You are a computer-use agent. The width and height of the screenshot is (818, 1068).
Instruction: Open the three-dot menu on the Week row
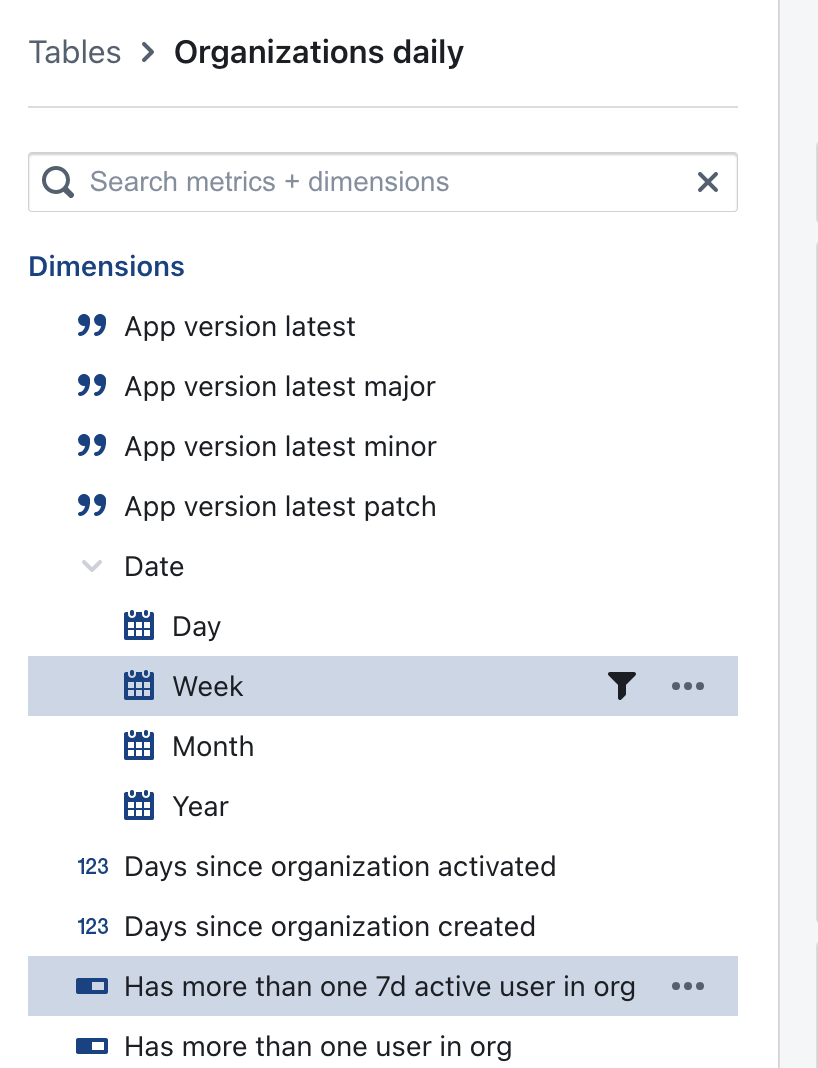(688, 686)
